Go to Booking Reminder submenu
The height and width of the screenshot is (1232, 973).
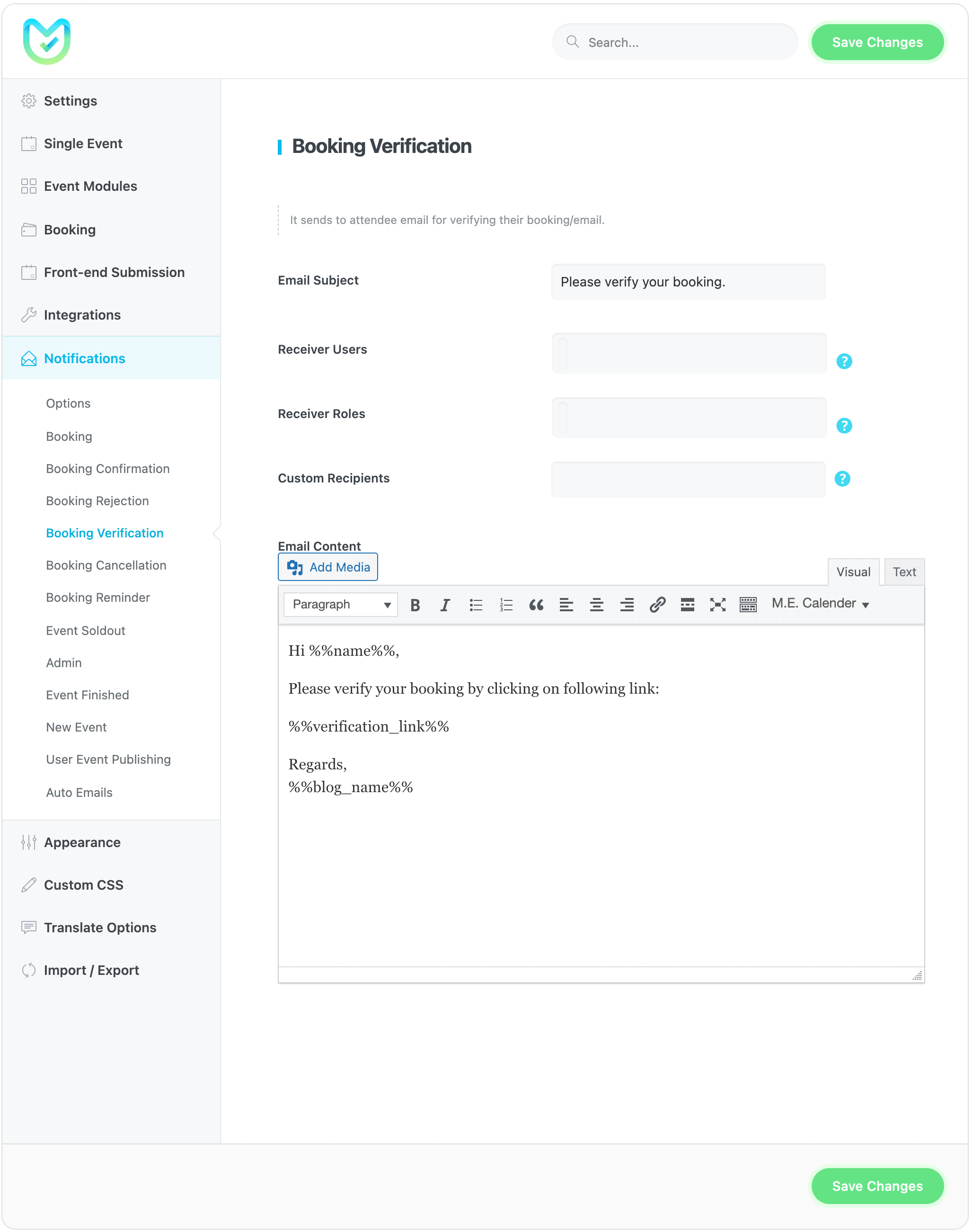pos(98,597)
